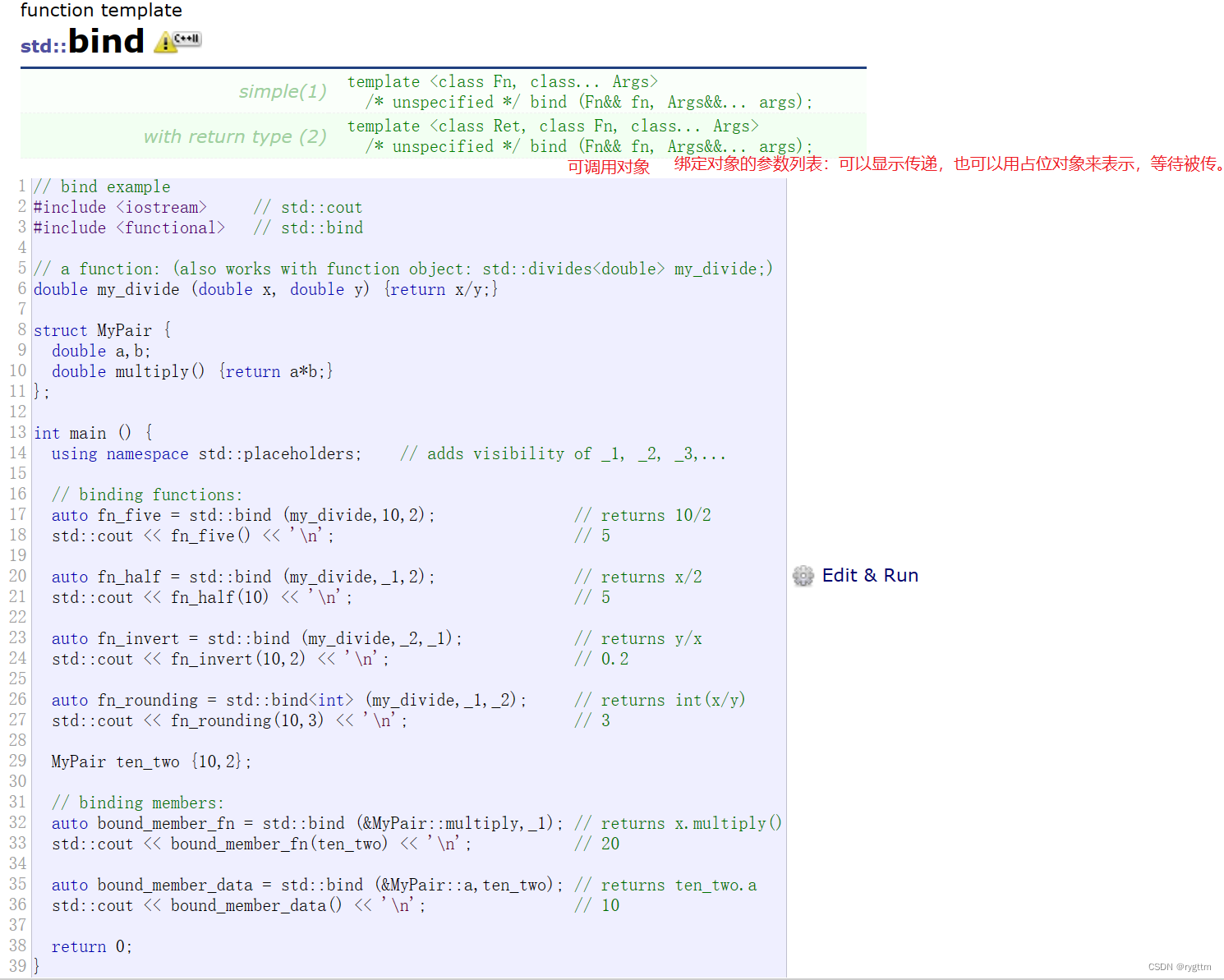
Task: Click the 'MyPair ten_two {10,2};' line
Action: tap(151, 761)
